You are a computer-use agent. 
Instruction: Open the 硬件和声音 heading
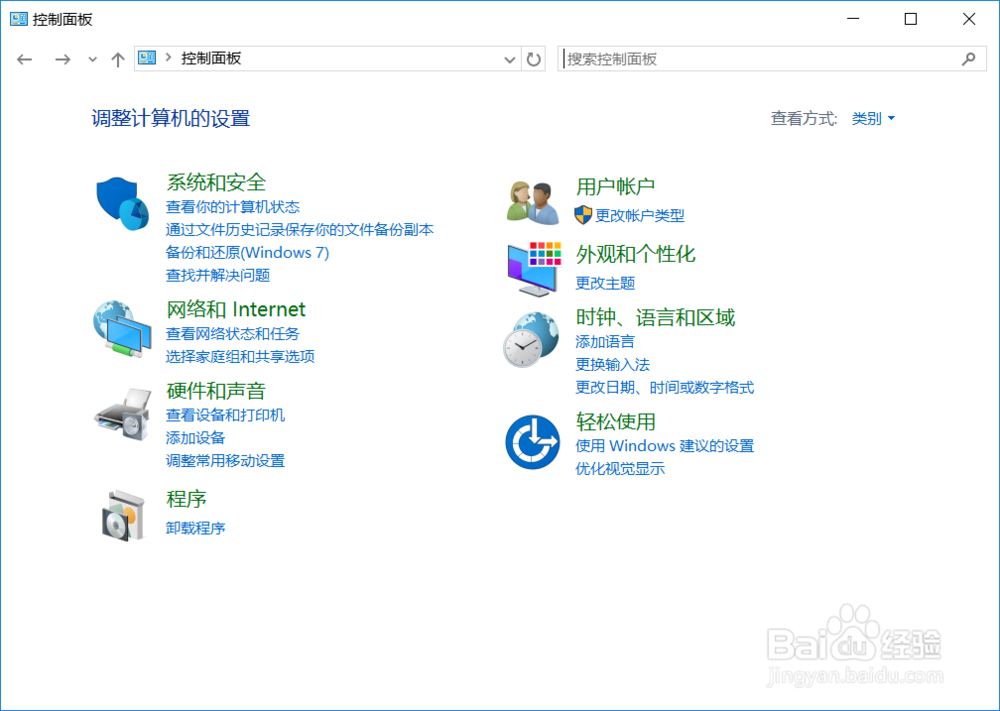(x=216, y=391)
